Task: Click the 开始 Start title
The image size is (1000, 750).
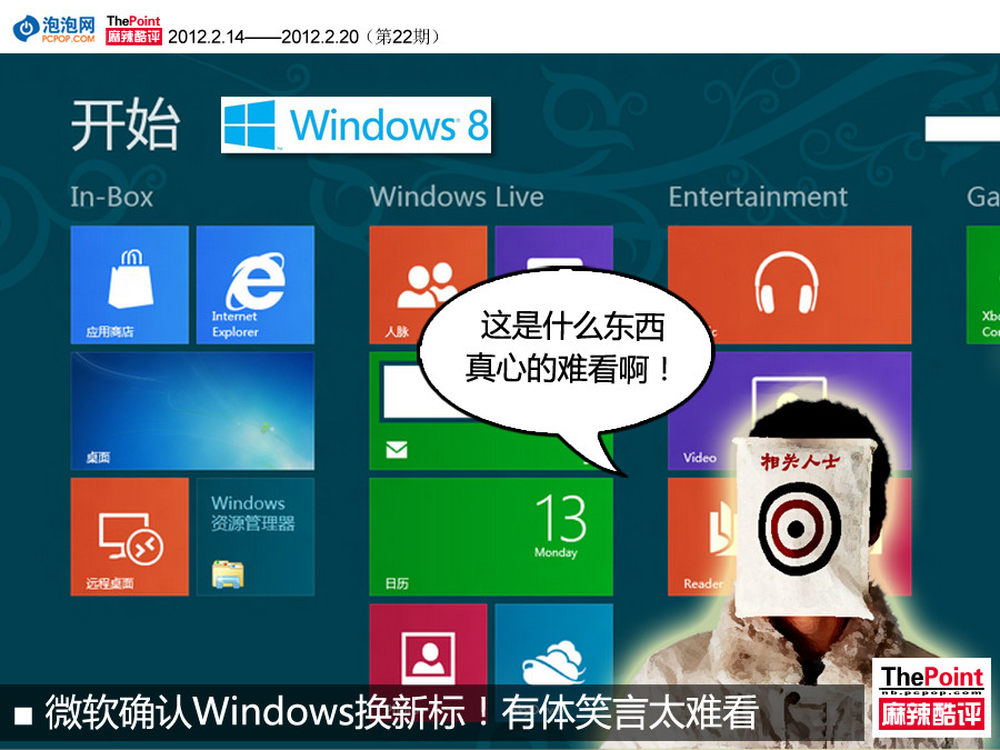Action: coord(125,124)
